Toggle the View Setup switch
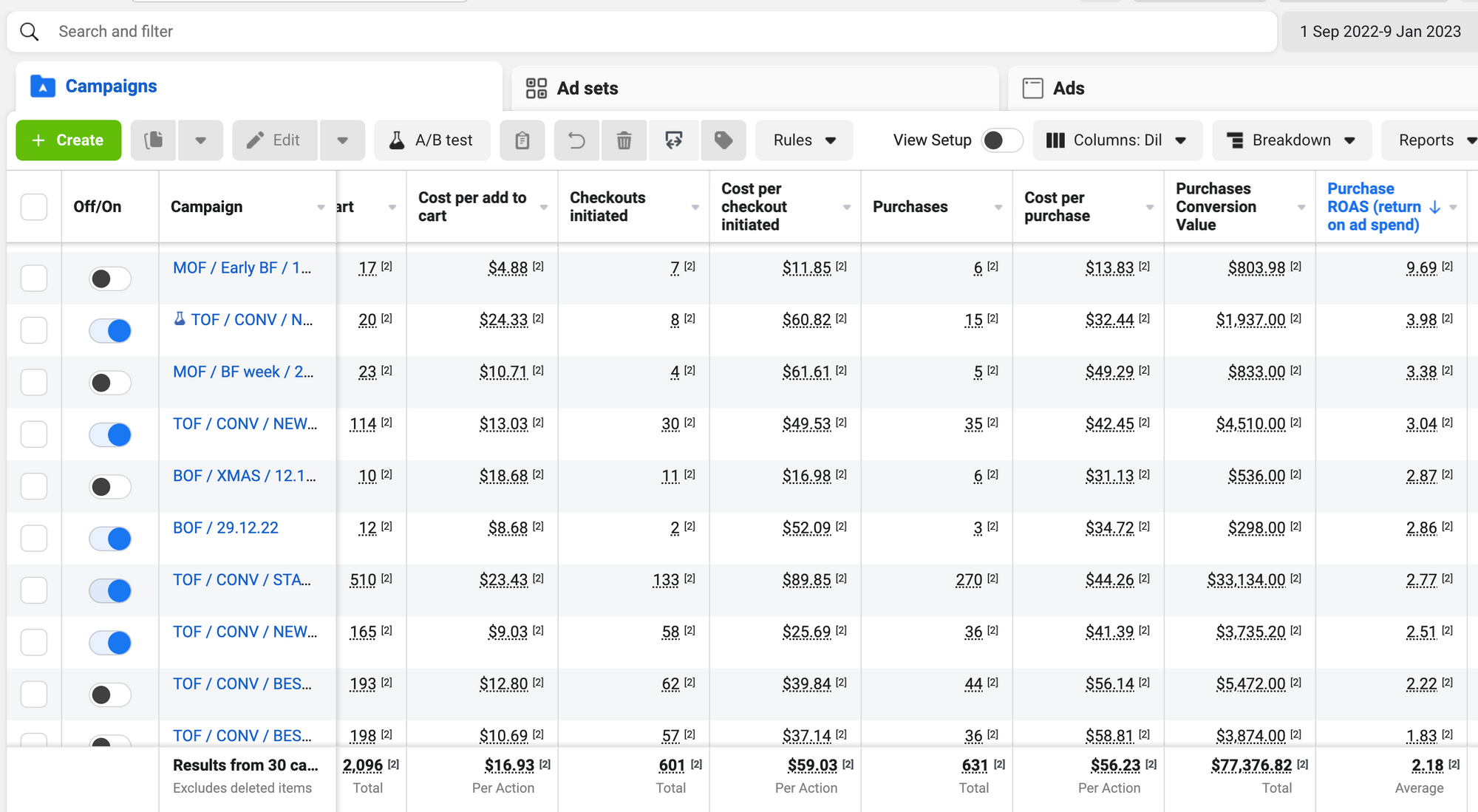This screenshot has height=812, width=1478. tap(1001, 140)
